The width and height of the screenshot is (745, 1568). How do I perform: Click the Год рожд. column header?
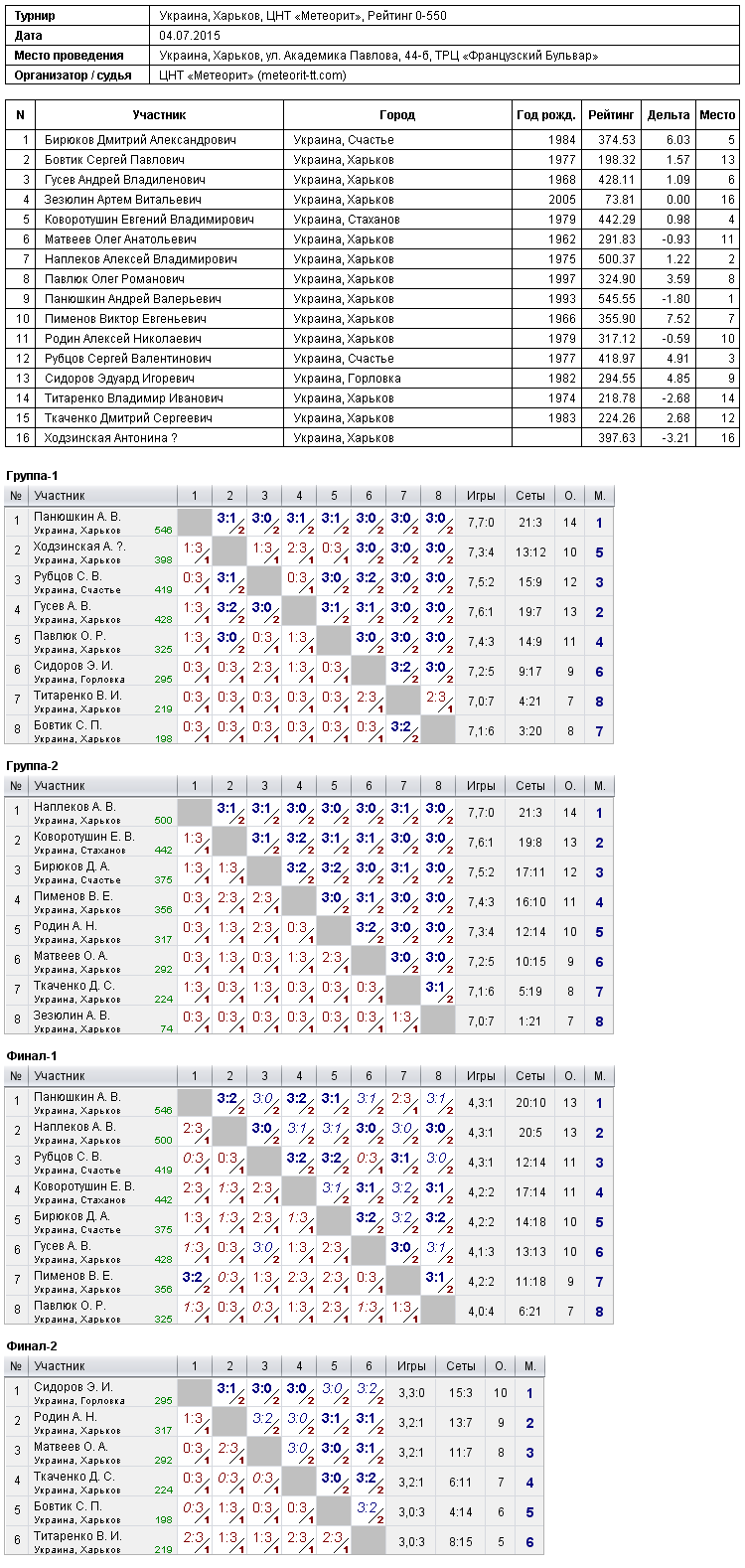[546, 115]
